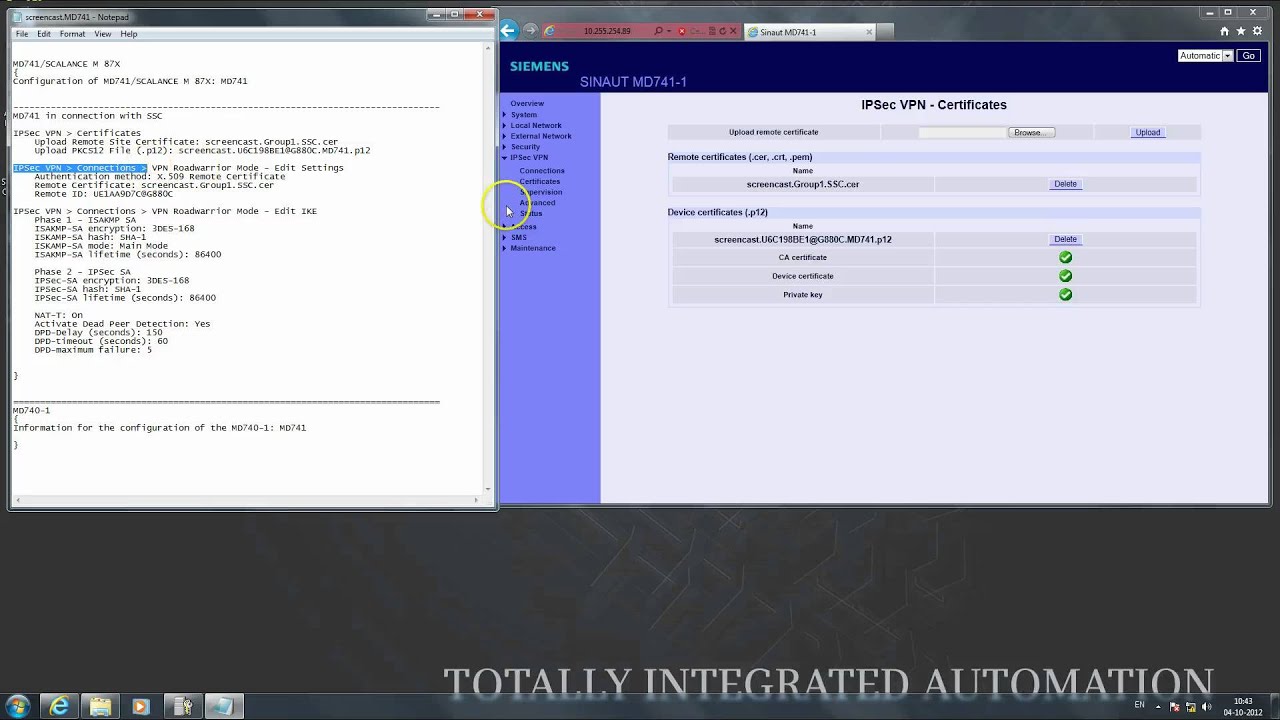This screenshot has height=720, width=1280.
Task: Delete the screencast.Group1.SSC.cer certificate
Action: pos(1065,184)
